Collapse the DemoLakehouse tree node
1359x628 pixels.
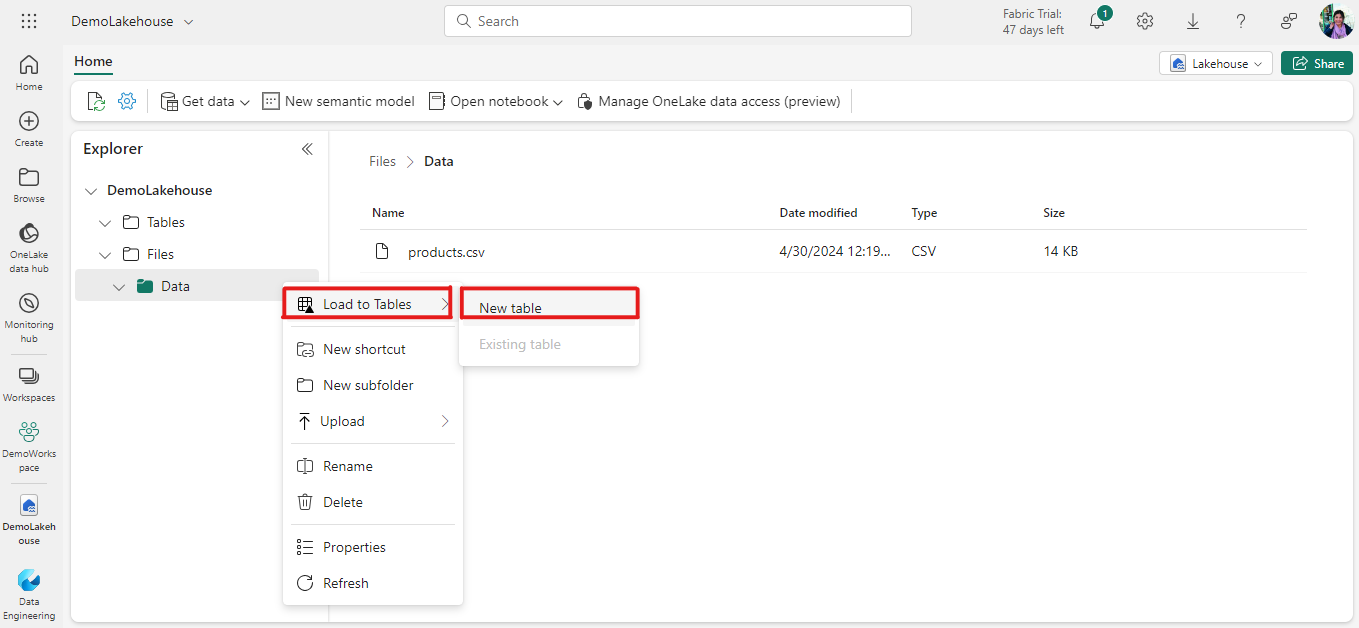[x=92, y=190]
